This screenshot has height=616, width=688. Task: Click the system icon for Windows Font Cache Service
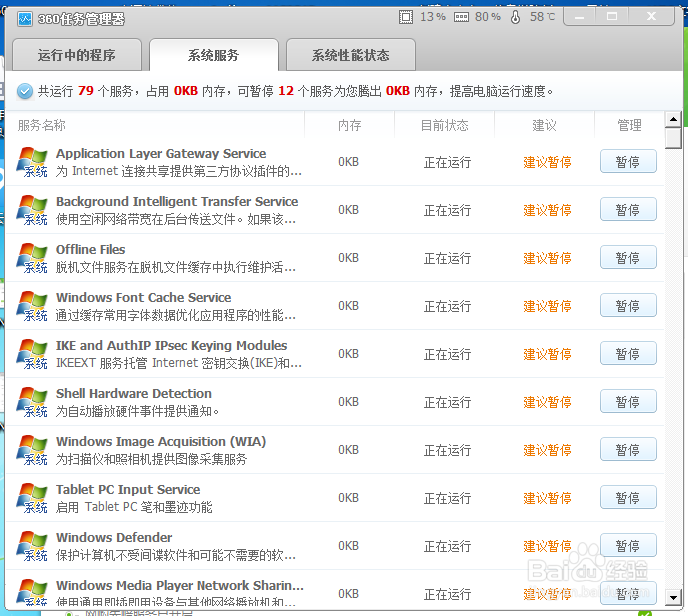(32, 306)
